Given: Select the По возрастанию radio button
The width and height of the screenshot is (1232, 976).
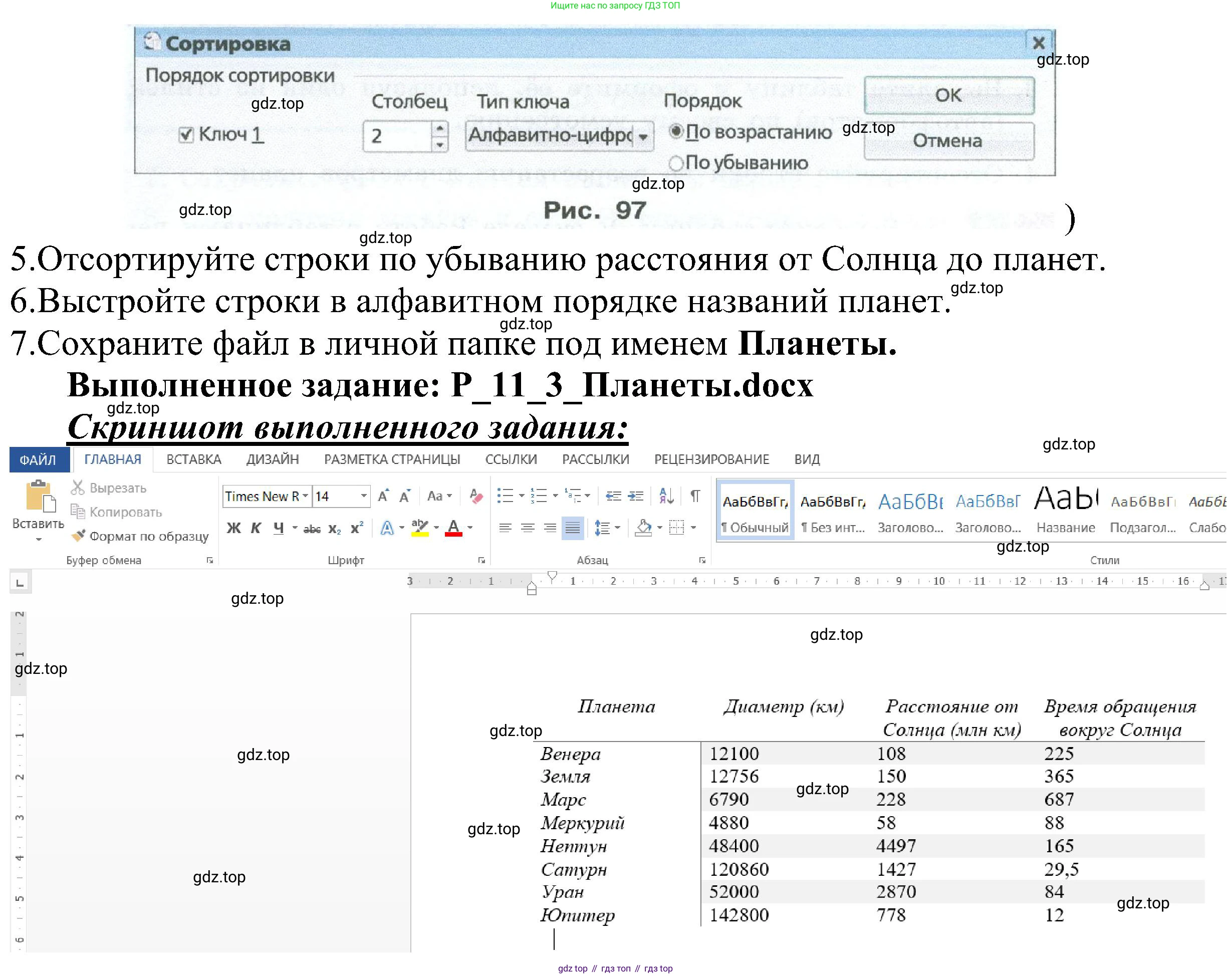Looking at the screenshot, I should [x=676, y=132].
